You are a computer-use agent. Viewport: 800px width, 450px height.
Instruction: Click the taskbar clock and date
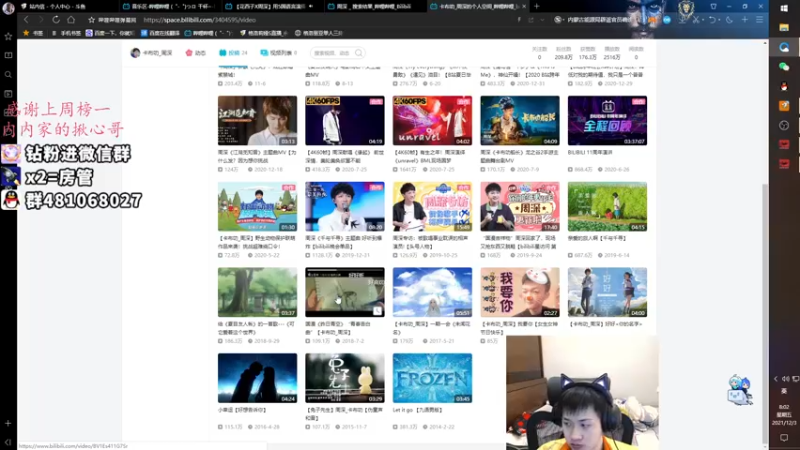pyautogui.click(x=784, y=415)
